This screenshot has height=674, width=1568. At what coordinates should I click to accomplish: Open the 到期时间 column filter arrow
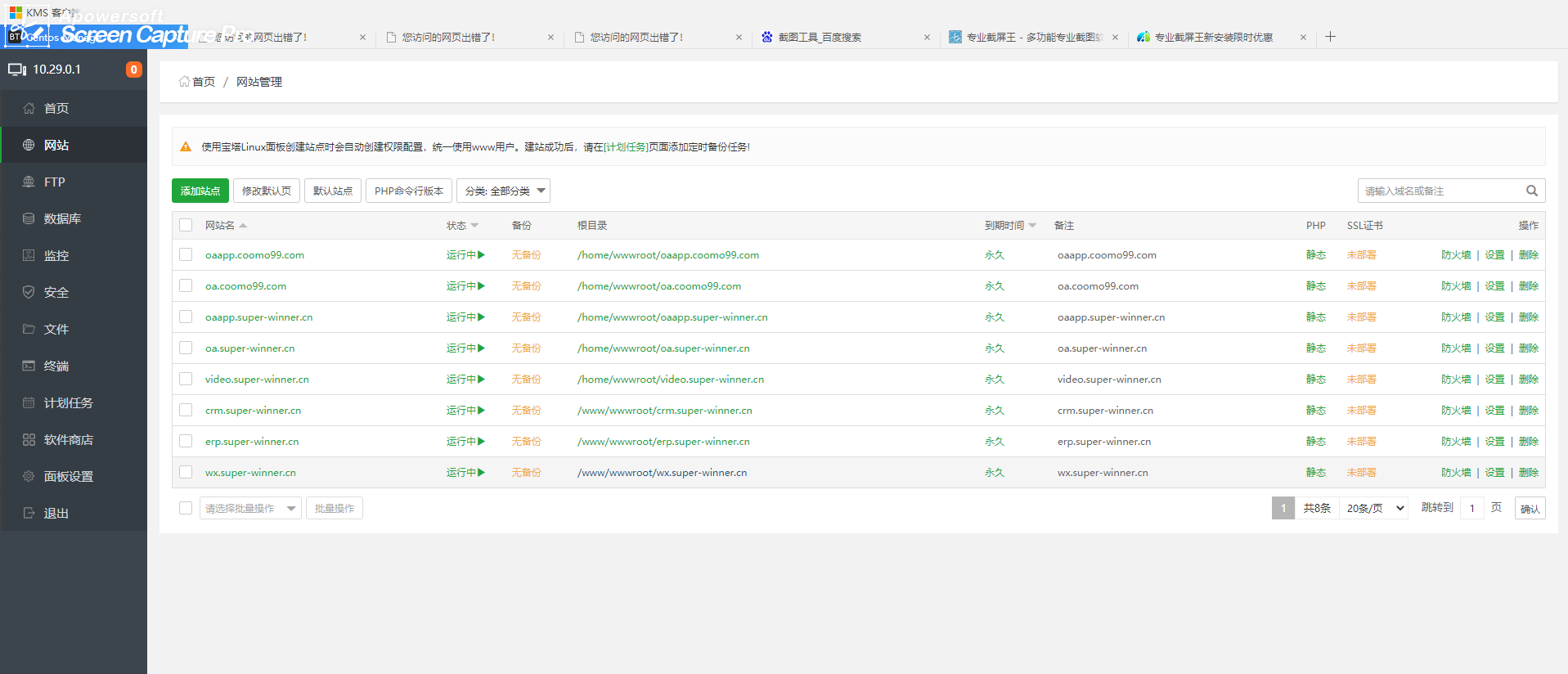coord(1032,226)
